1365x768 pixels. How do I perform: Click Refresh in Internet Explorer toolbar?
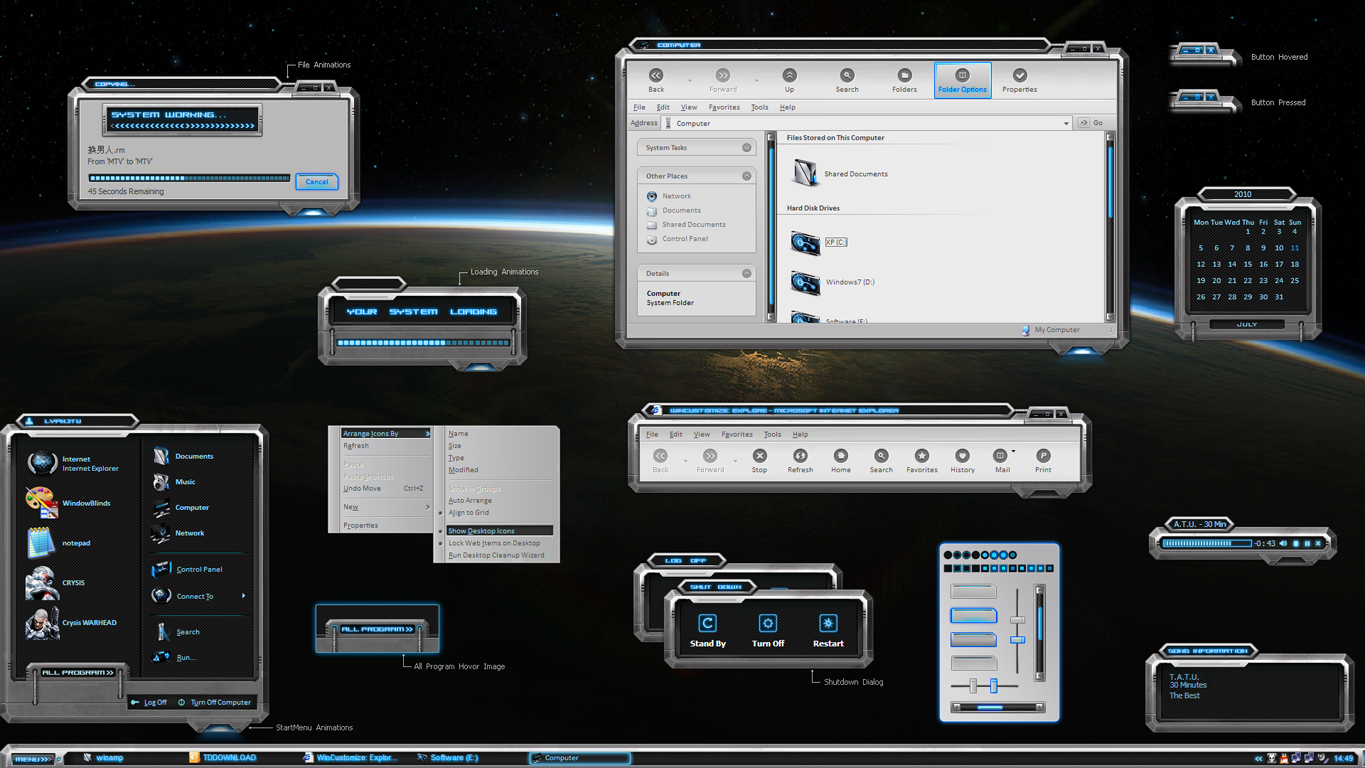pyautogui.click(x=800, y=460)
